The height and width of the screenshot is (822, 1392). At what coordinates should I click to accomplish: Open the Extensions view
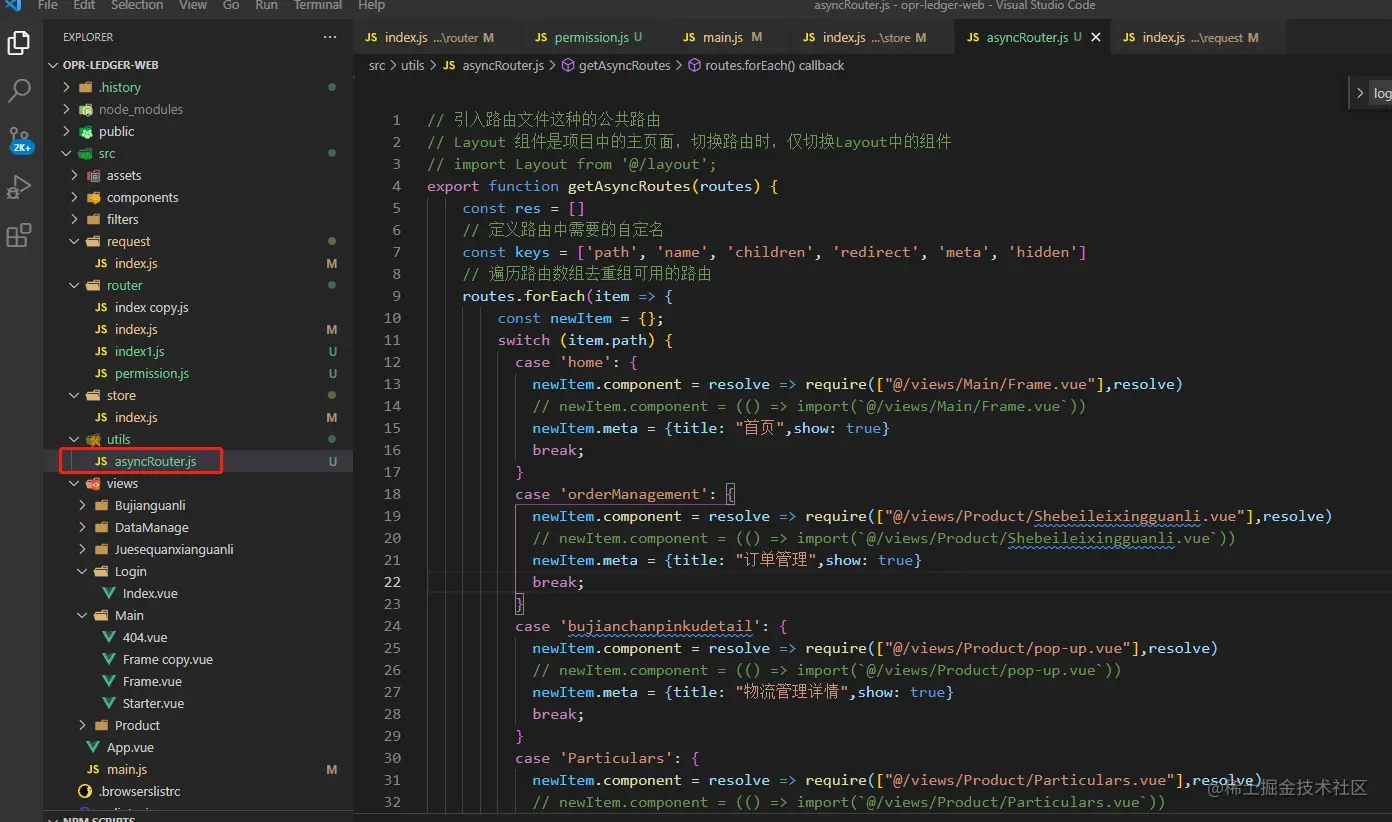[x=19, y=235]
